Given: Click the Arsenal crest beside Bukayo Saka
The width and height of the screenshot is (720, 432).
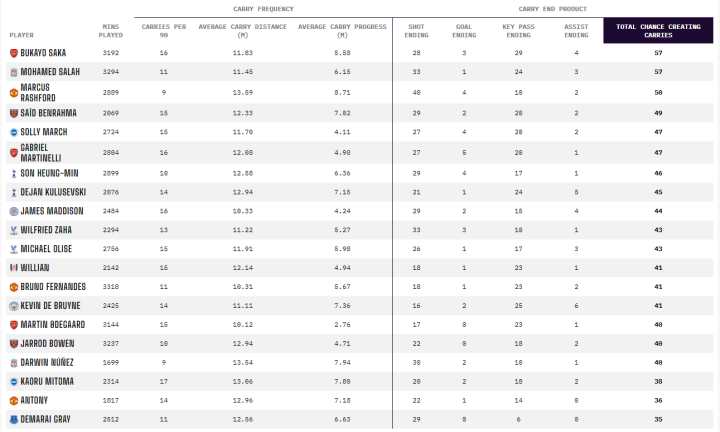Looking at the screenshot, I should [13, 52].
